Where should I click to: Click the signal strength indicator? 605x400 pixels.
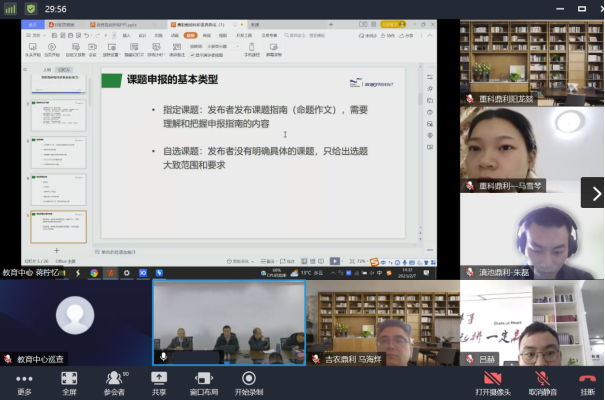(10, 9)
